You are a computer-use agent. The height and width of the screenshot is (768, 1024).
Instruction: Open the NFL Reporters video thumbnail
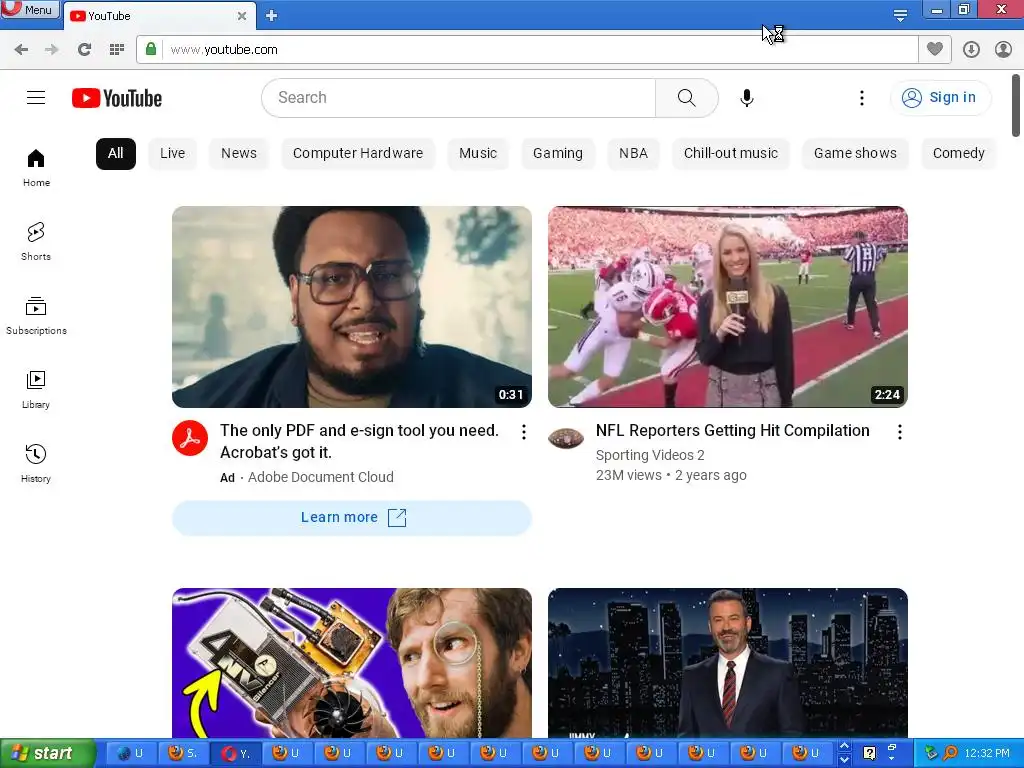tap(728, 307)
